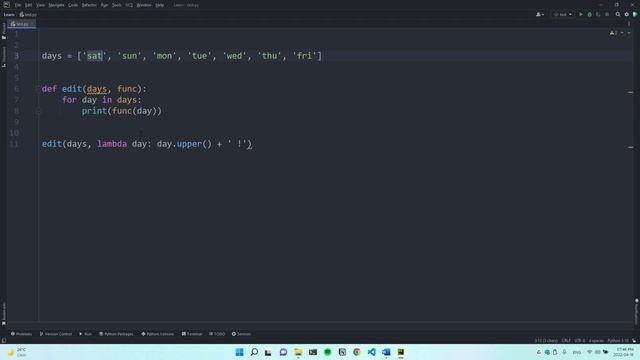The height and width of the screenshot is (360, 640).
Task: Click the inspection warnings indicator
Action: click(x=614, y=33)
